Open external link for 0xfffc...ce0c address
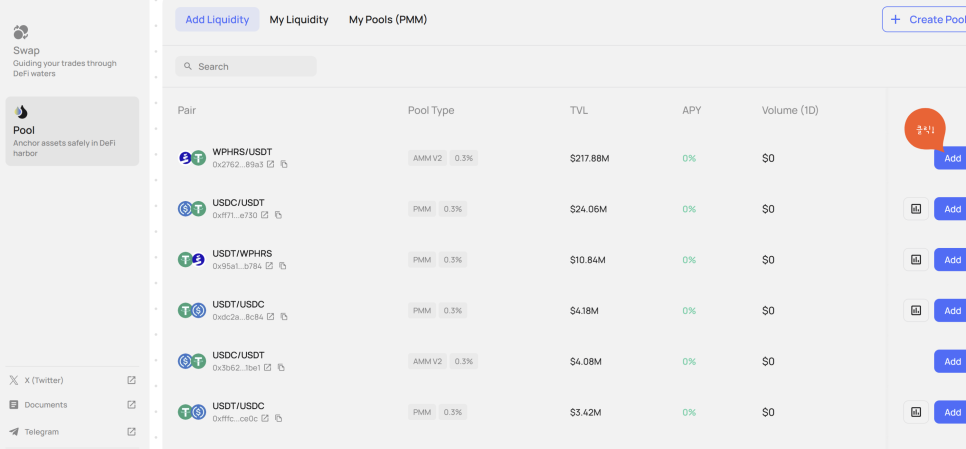This screenshot has height=449, width=966. 265,418
